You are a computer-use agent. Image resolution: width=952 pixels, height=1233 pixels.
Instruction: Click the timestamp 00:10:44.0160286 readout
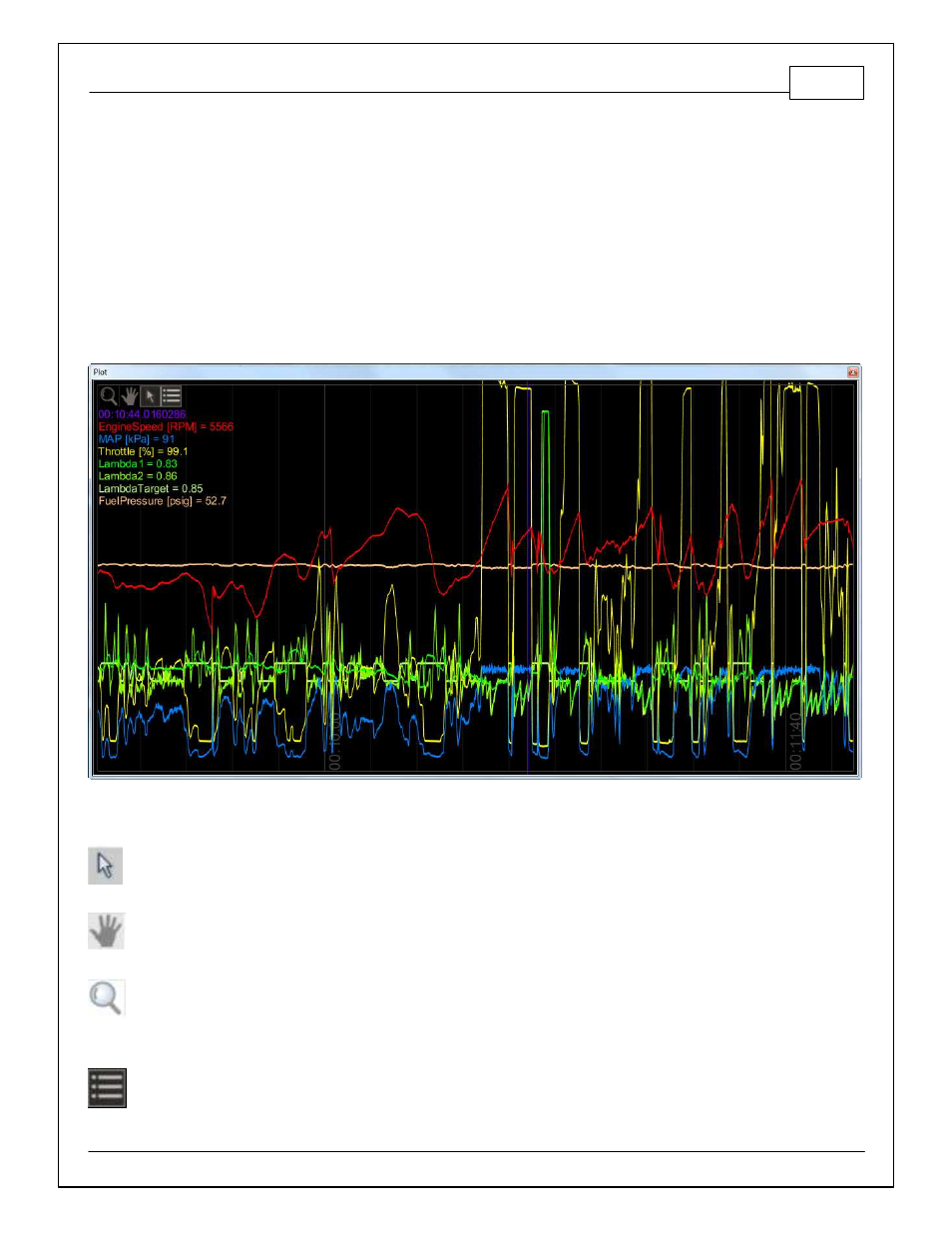pyautogui.click(x=142, y=414)
